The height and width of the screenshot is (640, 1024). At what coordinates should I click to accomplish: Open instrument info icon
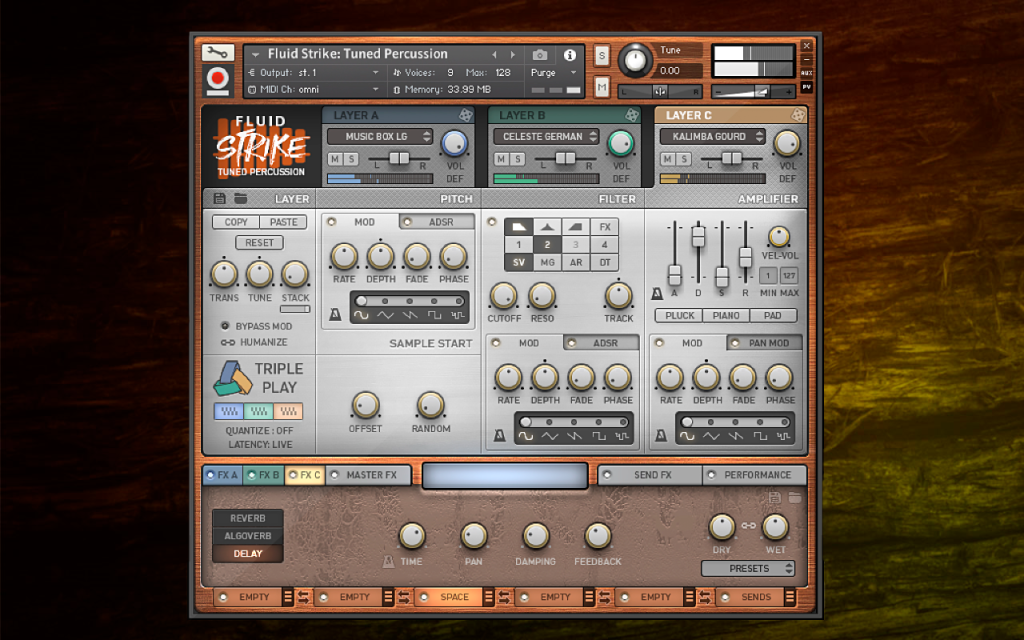[x=569, y=55]
